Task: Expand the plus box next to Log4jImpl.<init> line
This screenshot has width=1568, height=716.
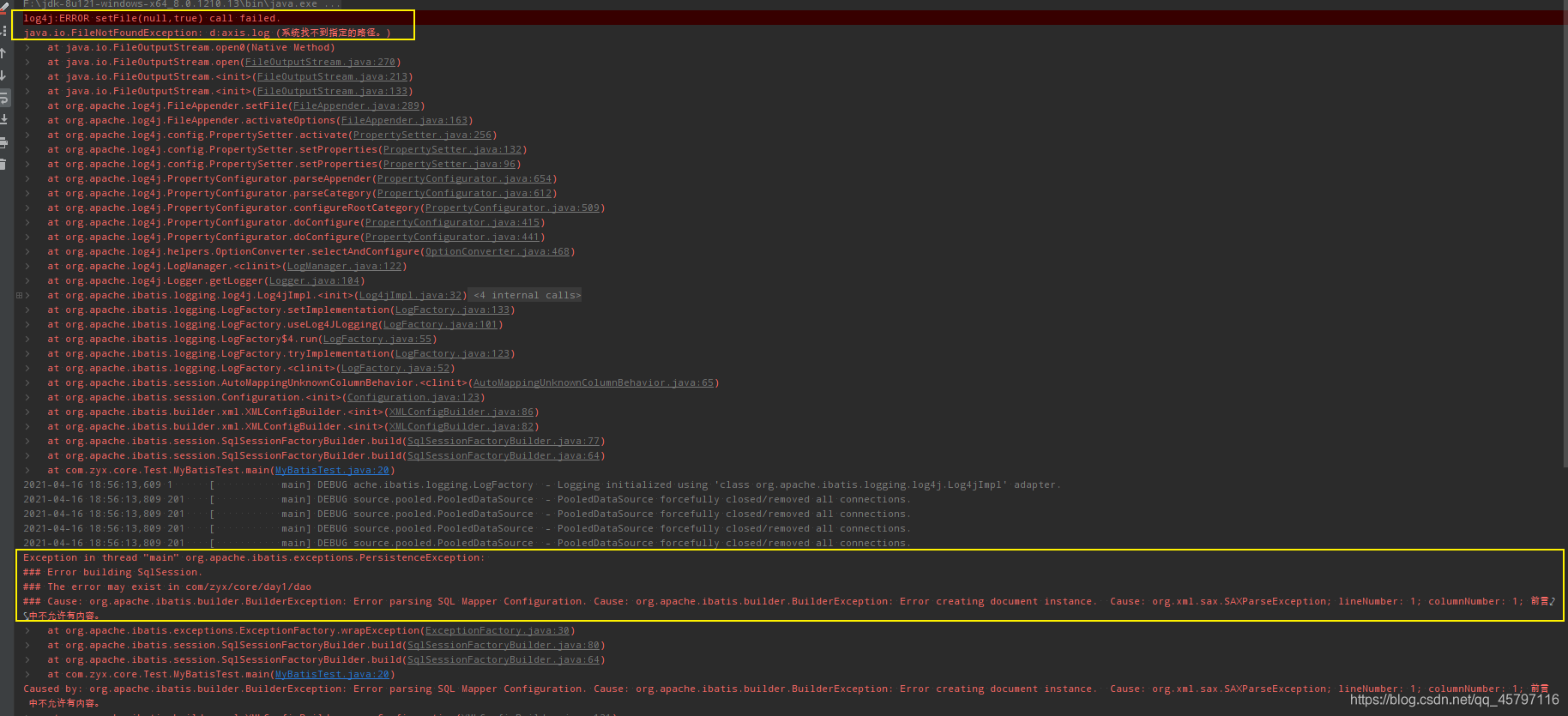Action: pos(19,295)
